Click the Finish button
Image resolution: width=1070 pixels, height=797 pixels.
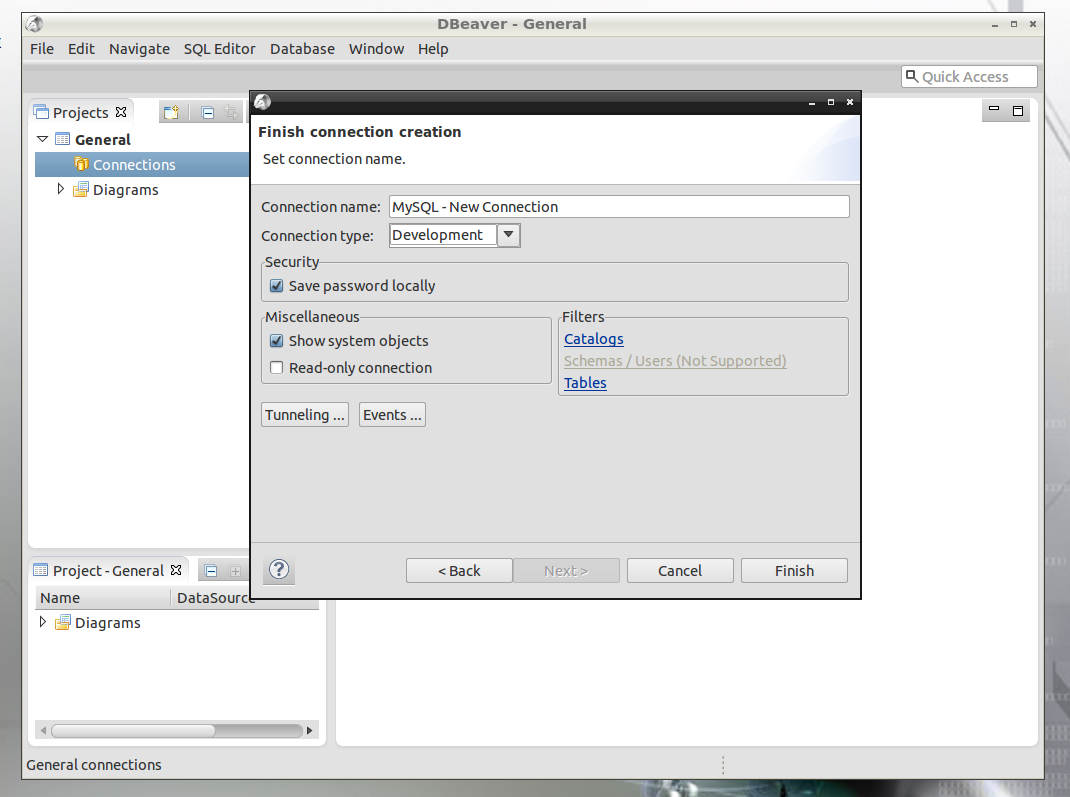point(794,570)
